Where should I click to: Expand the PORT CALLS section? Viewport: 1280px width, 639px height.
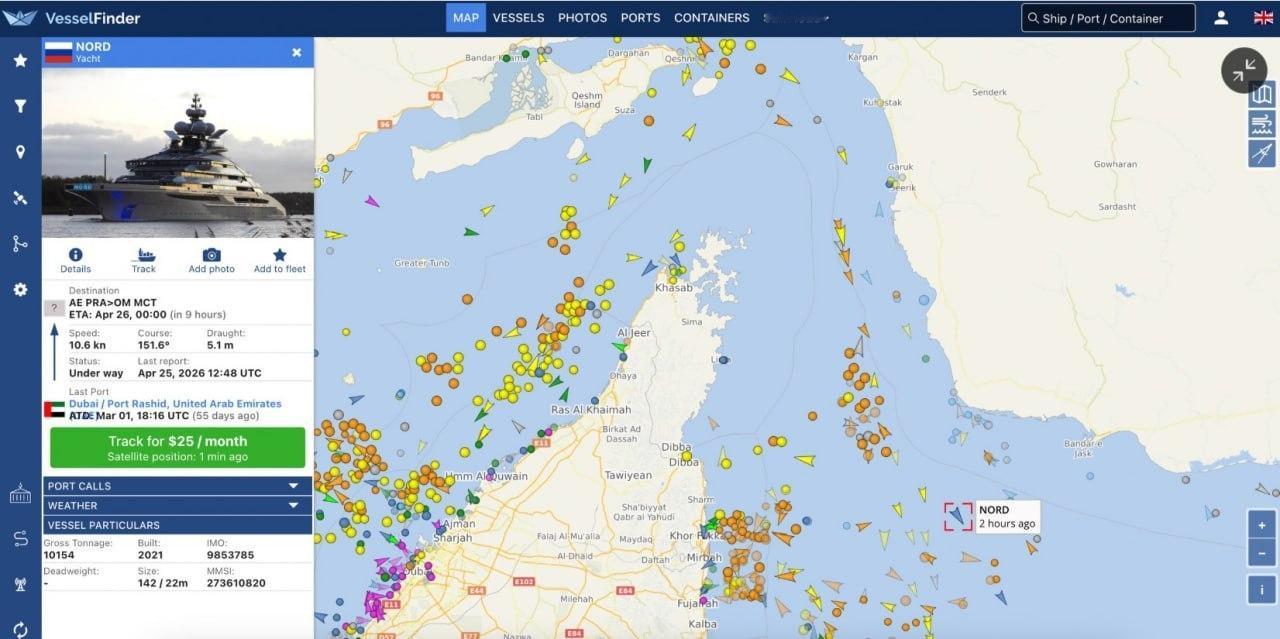click(177, 486)
